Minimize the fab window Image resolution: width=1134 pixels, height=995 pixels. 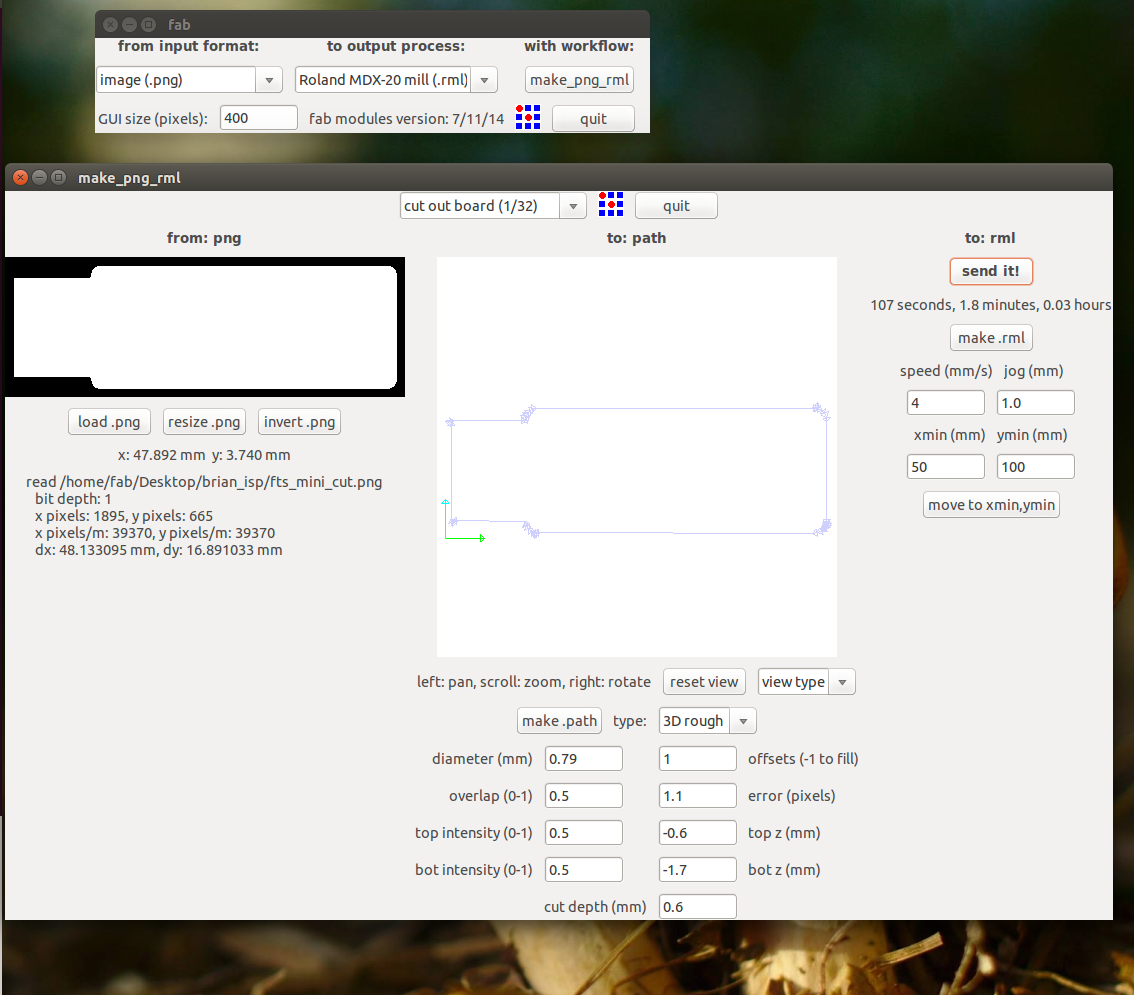(x=129, y=24)
